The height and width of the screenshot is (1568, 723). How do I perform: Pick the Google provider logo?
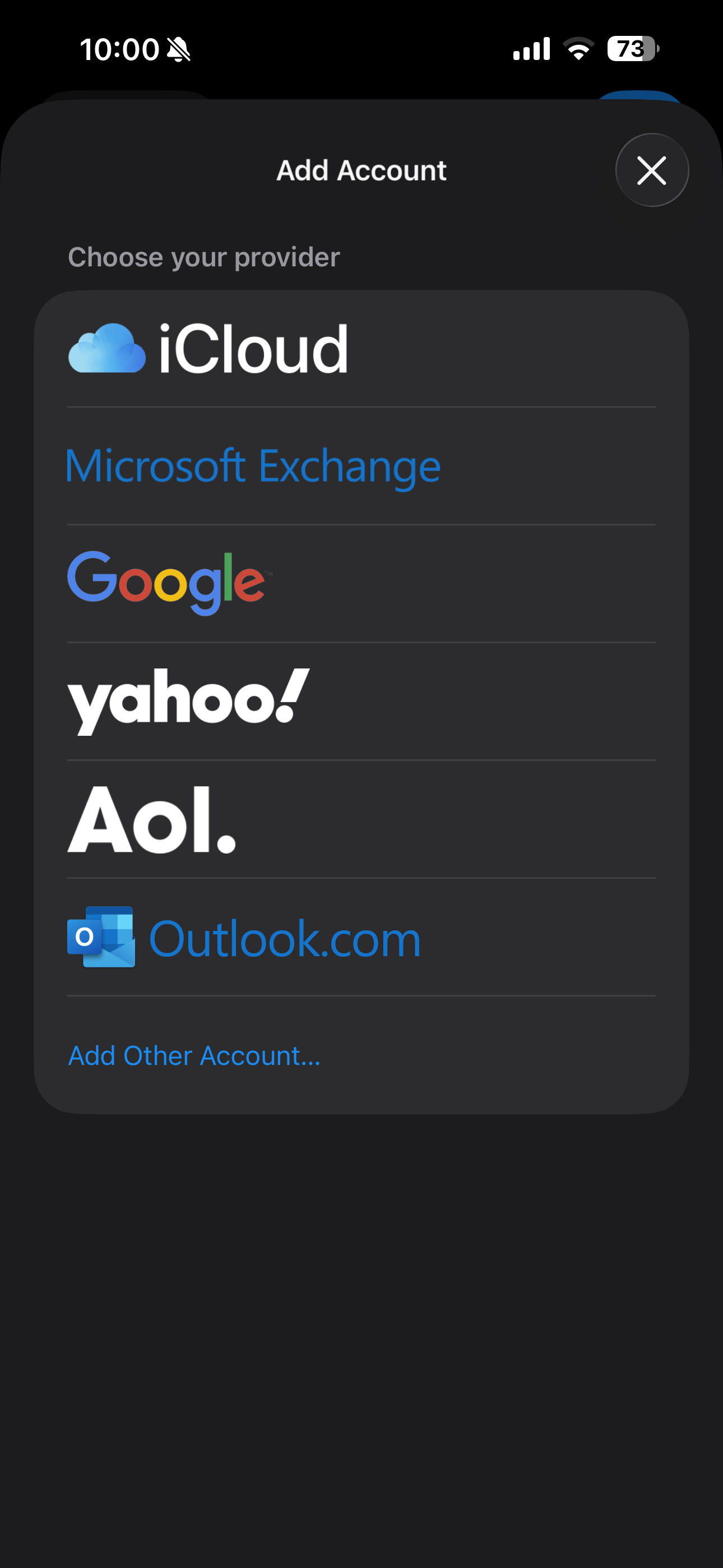point(169,582)
